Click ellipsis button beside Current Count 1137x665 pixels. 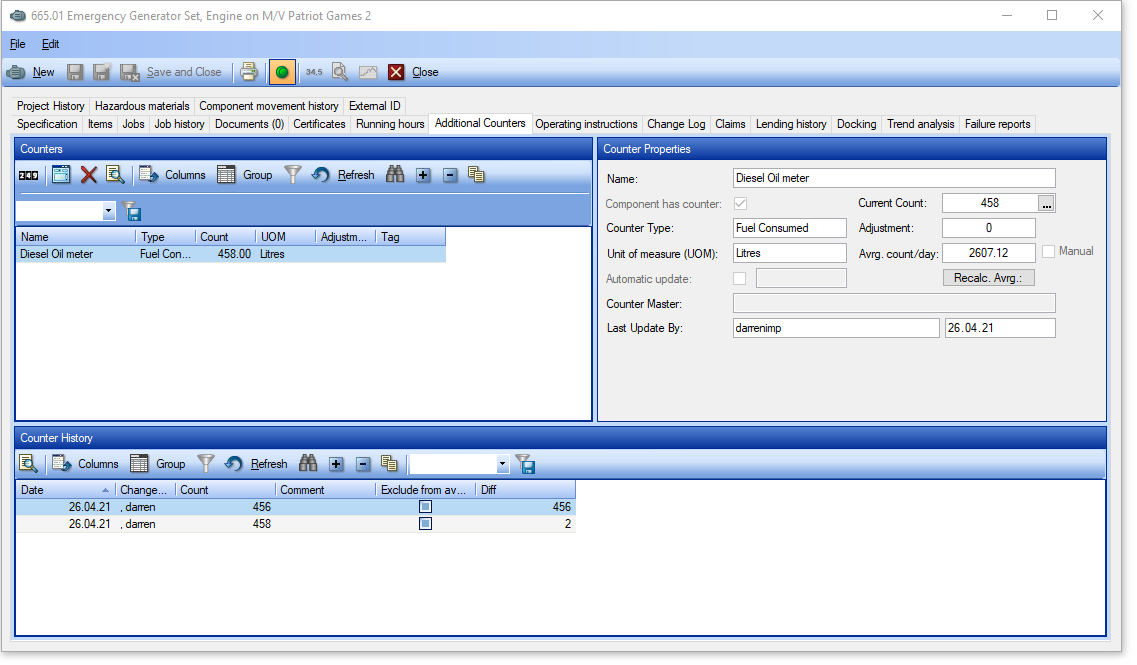tap(1047, 203)
